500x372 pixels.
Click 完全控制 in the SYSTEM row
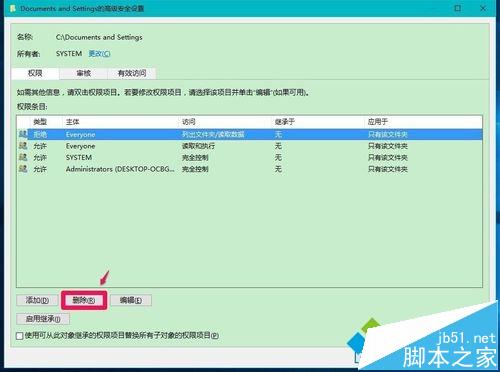[195, 157]
